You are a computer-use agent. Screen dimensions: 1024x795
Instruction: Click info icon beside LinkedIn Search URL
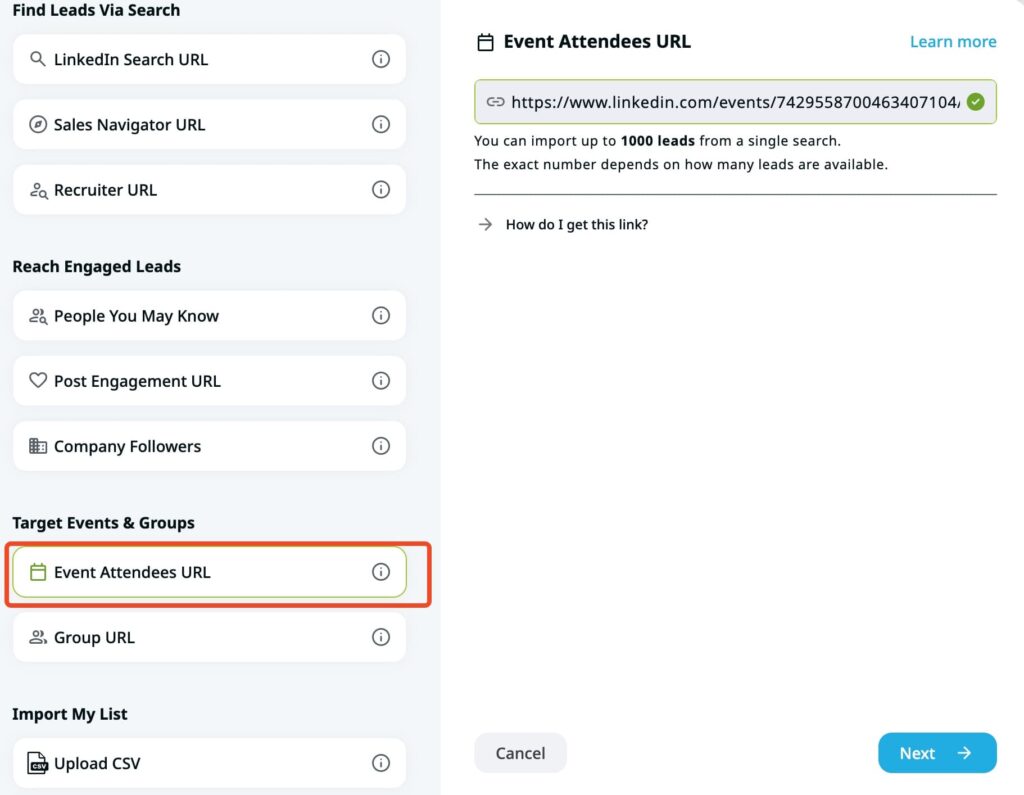(380, 59)
